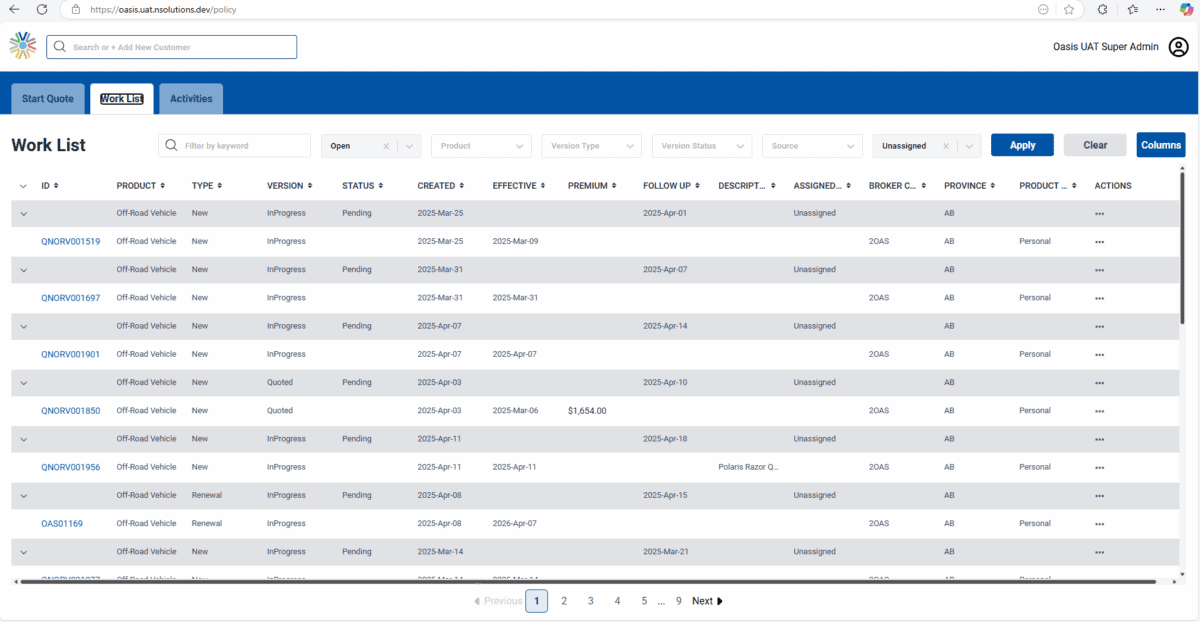The image size is (1200, 622).
Task: Sort by ID column arrows
Action: [56, 186]
